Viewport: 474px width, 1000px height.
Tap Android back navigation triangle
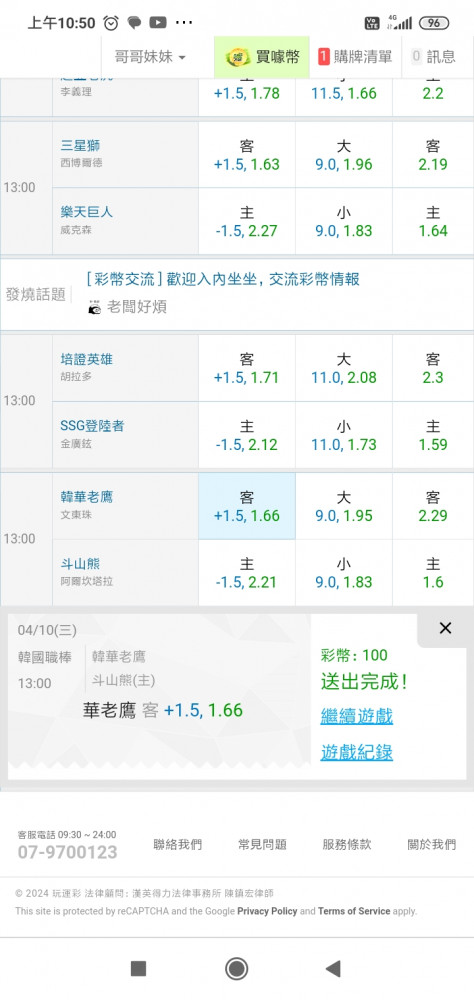point(332,969)
